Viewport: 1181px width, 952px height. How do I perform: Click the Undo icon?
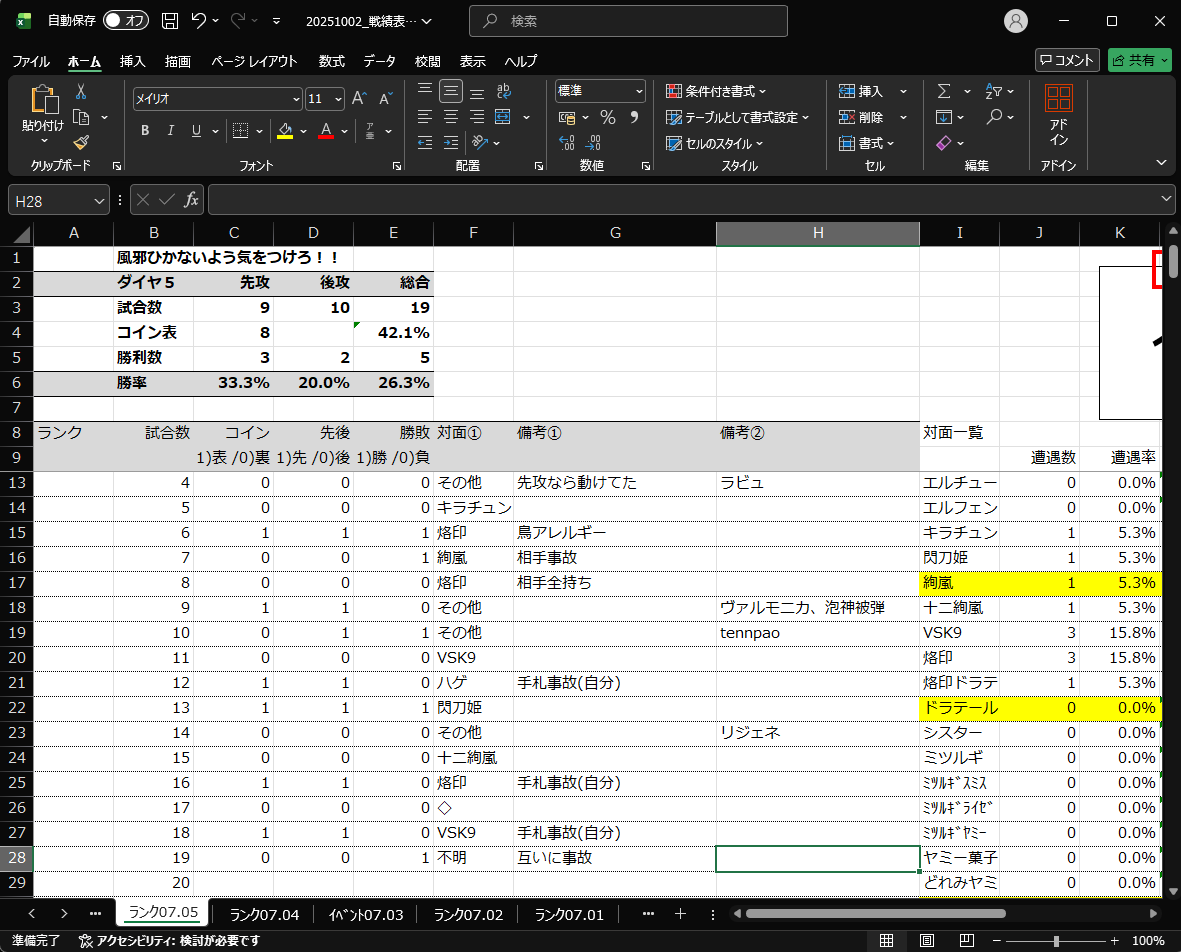coord(199,21)
